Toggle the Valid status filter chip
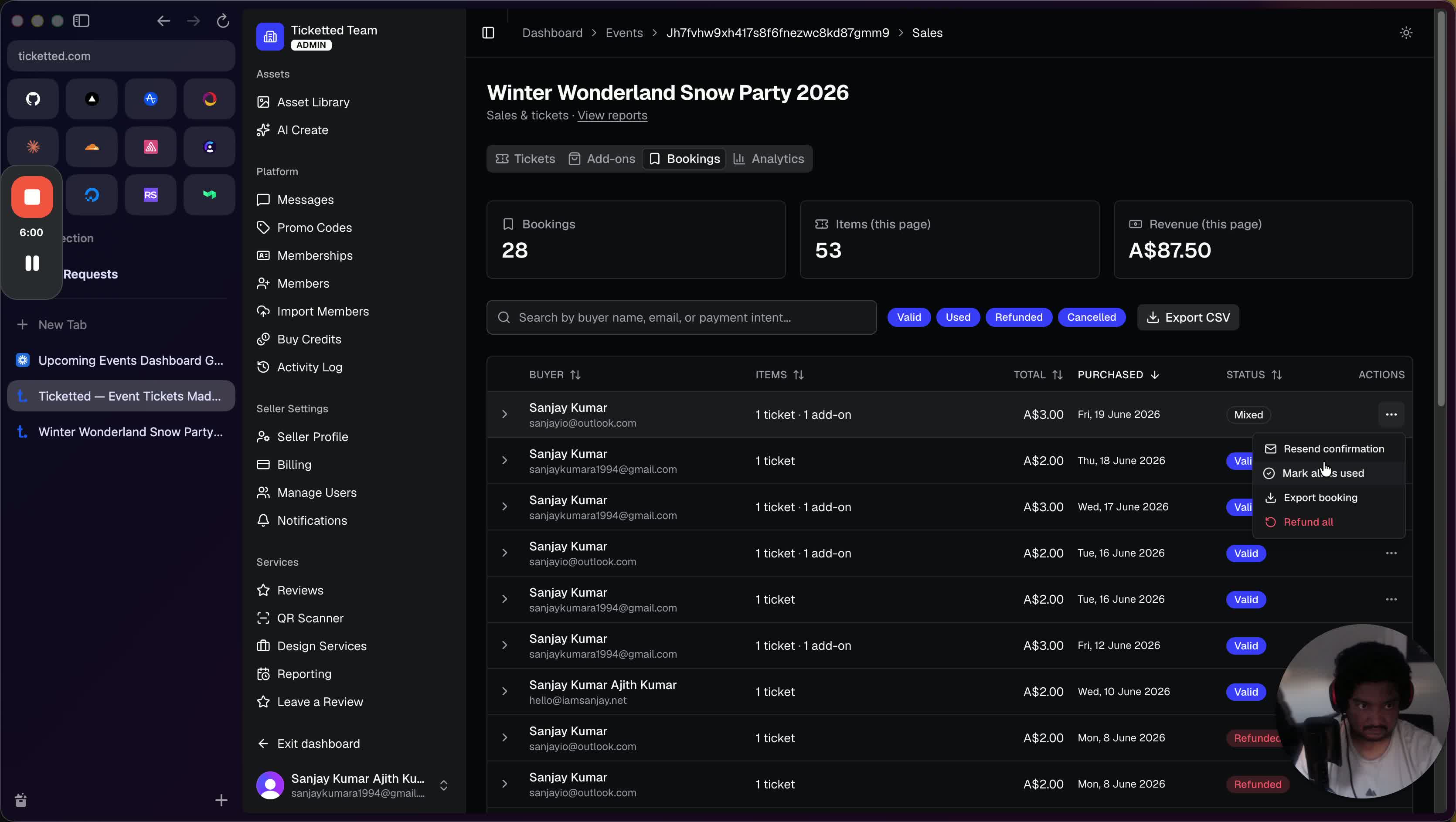This screenshot has width=1456, height=822. click(x=909, y=317)
